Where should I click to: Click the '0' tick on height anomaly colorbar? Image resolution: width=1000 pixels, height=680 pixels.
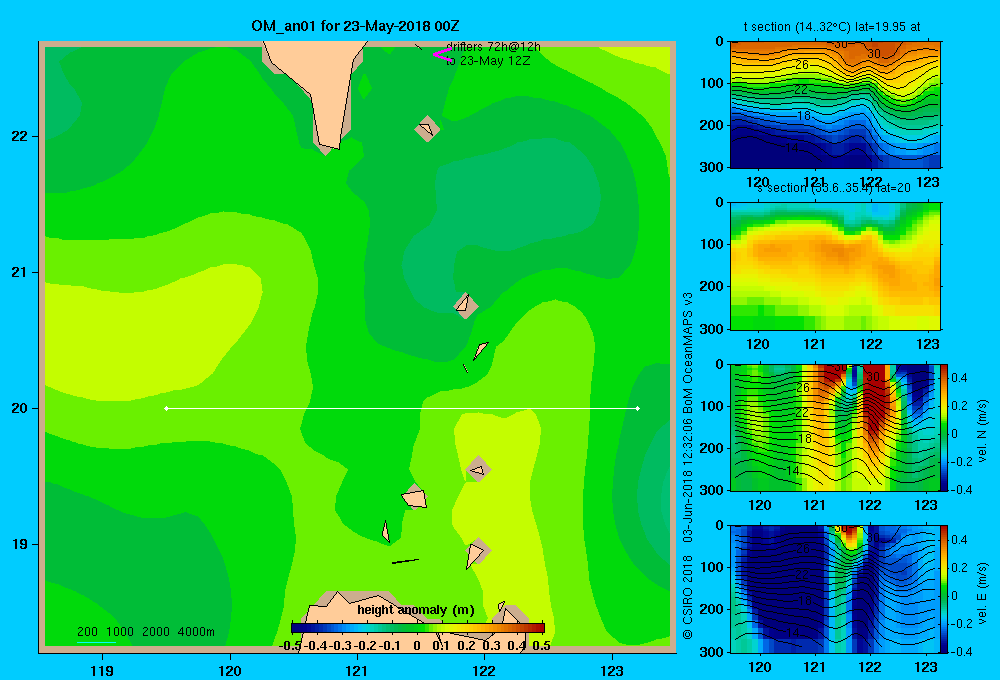417,646
